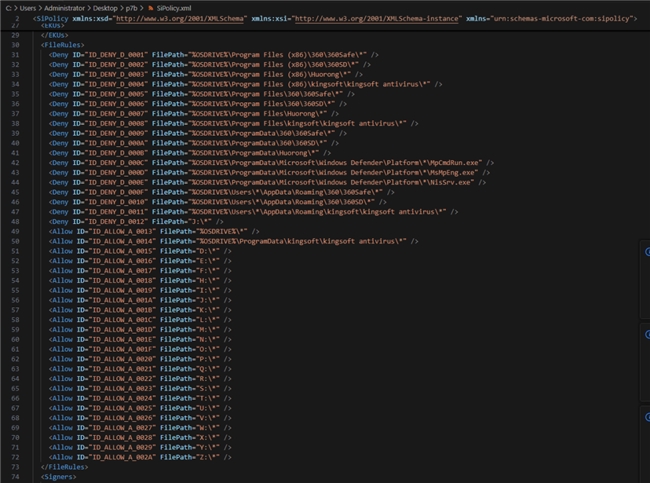This screenshot has width=650, height=483.
Task: Click kingsoft antivirus path on line 34
Action: click(309, 84)
